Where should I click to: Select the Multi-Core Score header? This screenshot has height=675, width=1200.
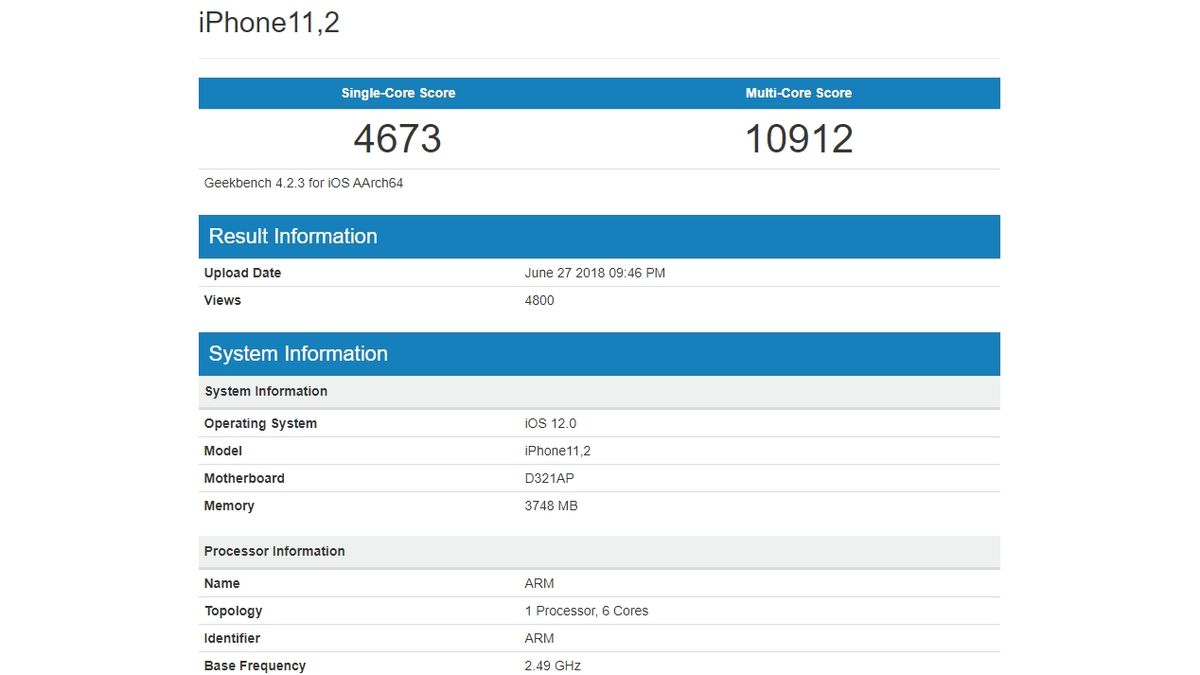click(x=798, y=93)
